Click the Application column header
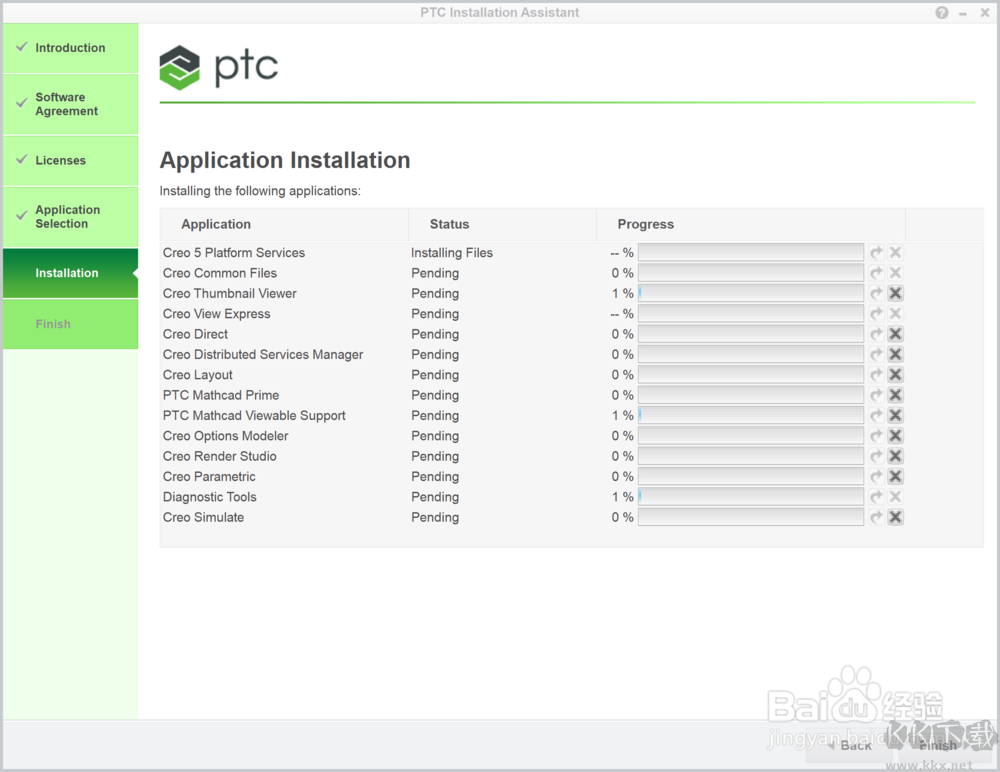This screenshot has height=772, width=1000. tap(284, 224)
